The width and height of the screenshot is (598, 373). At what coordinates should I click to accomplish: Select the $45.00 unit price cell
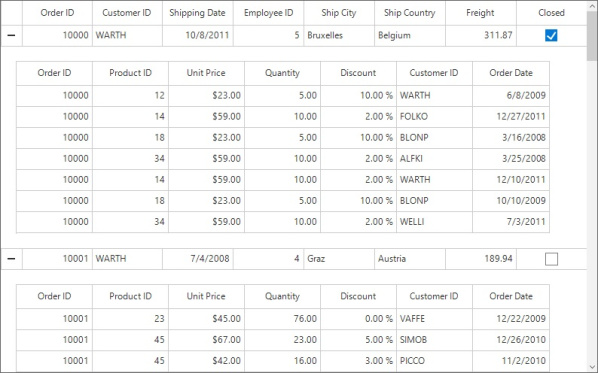click(x=206, y=319)
